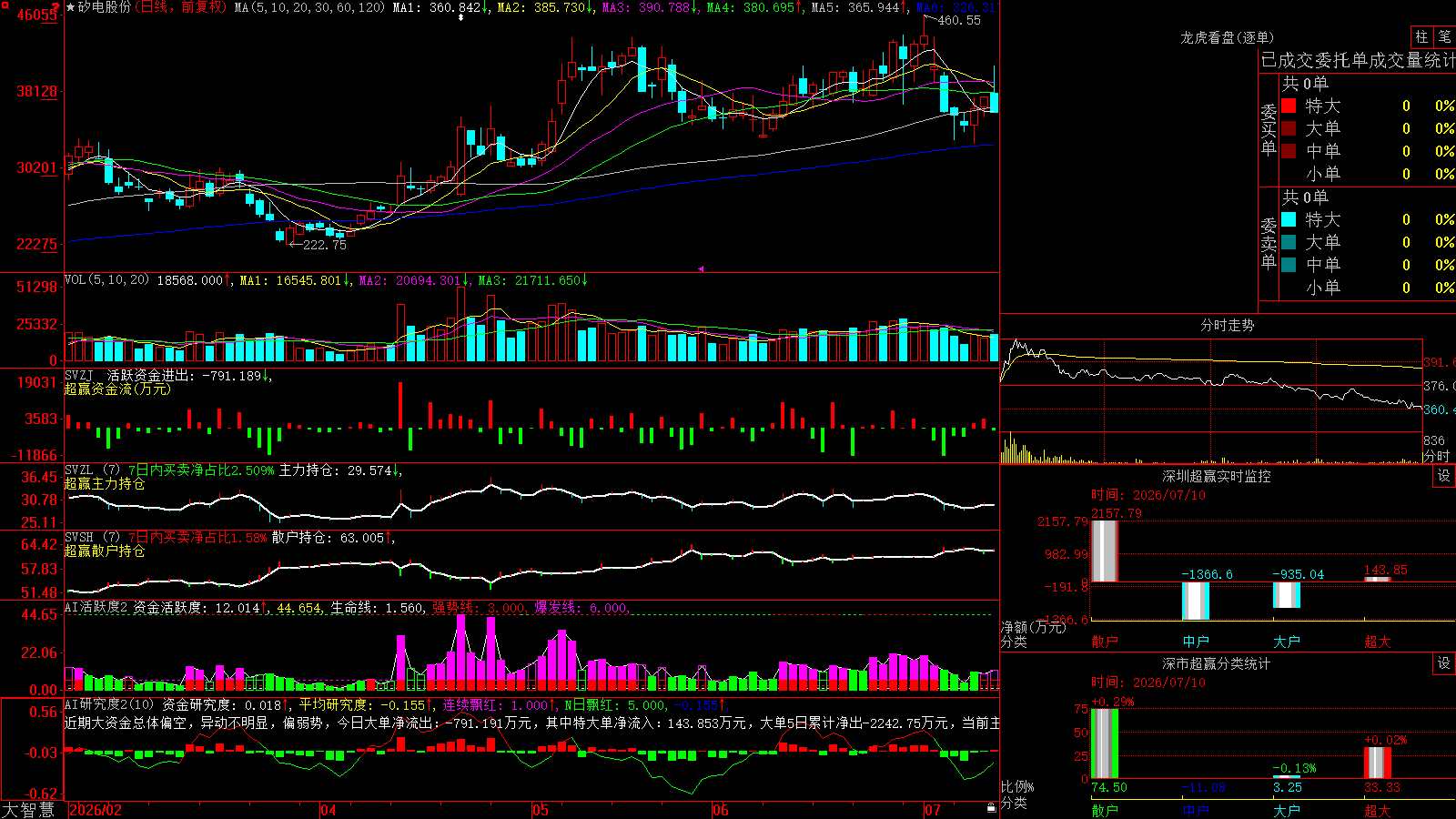Click the 大户 -935.04 bar in 实时监控

pos(1287,595)
